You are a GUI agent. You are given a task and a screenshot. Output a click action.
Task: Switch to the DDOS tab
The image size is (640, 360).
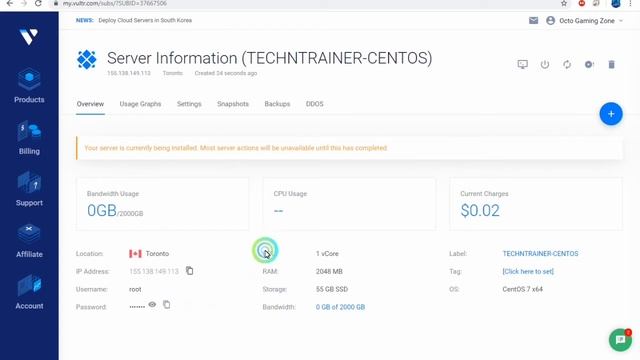[314, 104]
